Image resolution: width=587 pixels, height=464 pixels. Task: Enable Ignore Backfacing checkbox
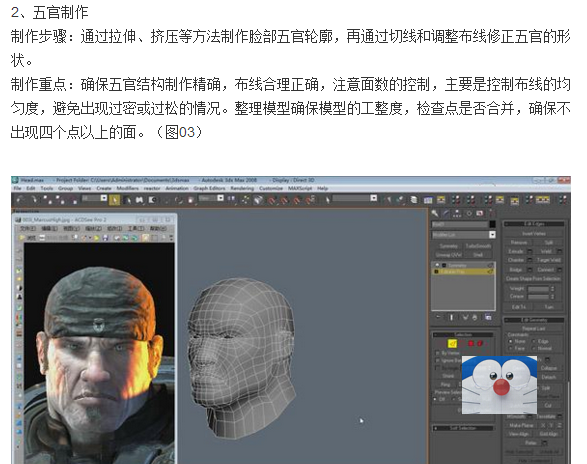438,360
